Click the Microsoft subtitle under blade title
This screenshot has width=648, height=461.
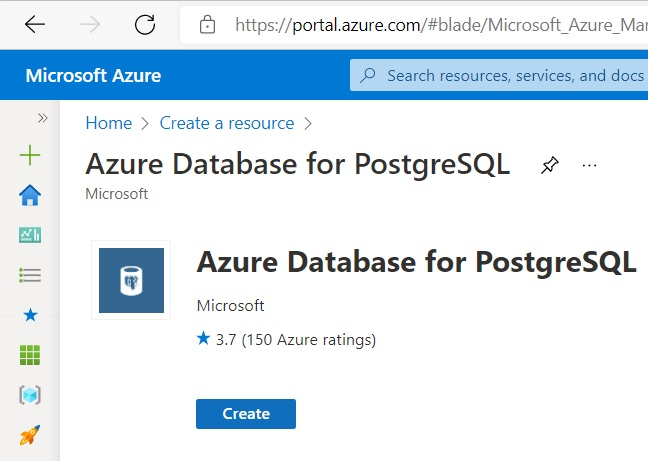point(117,194)
